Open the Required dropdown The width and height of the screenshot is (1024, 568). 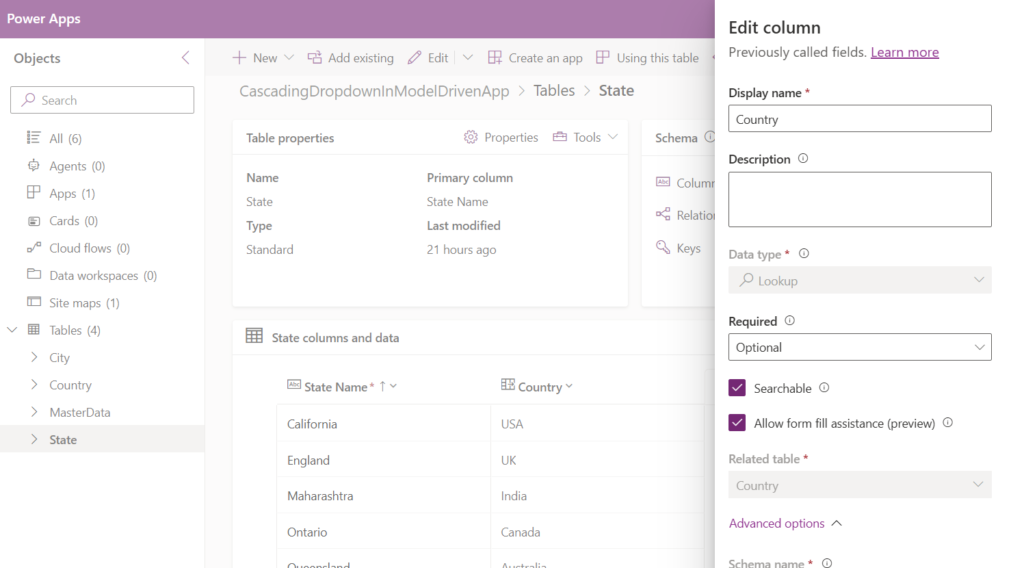tap(859, 347)
